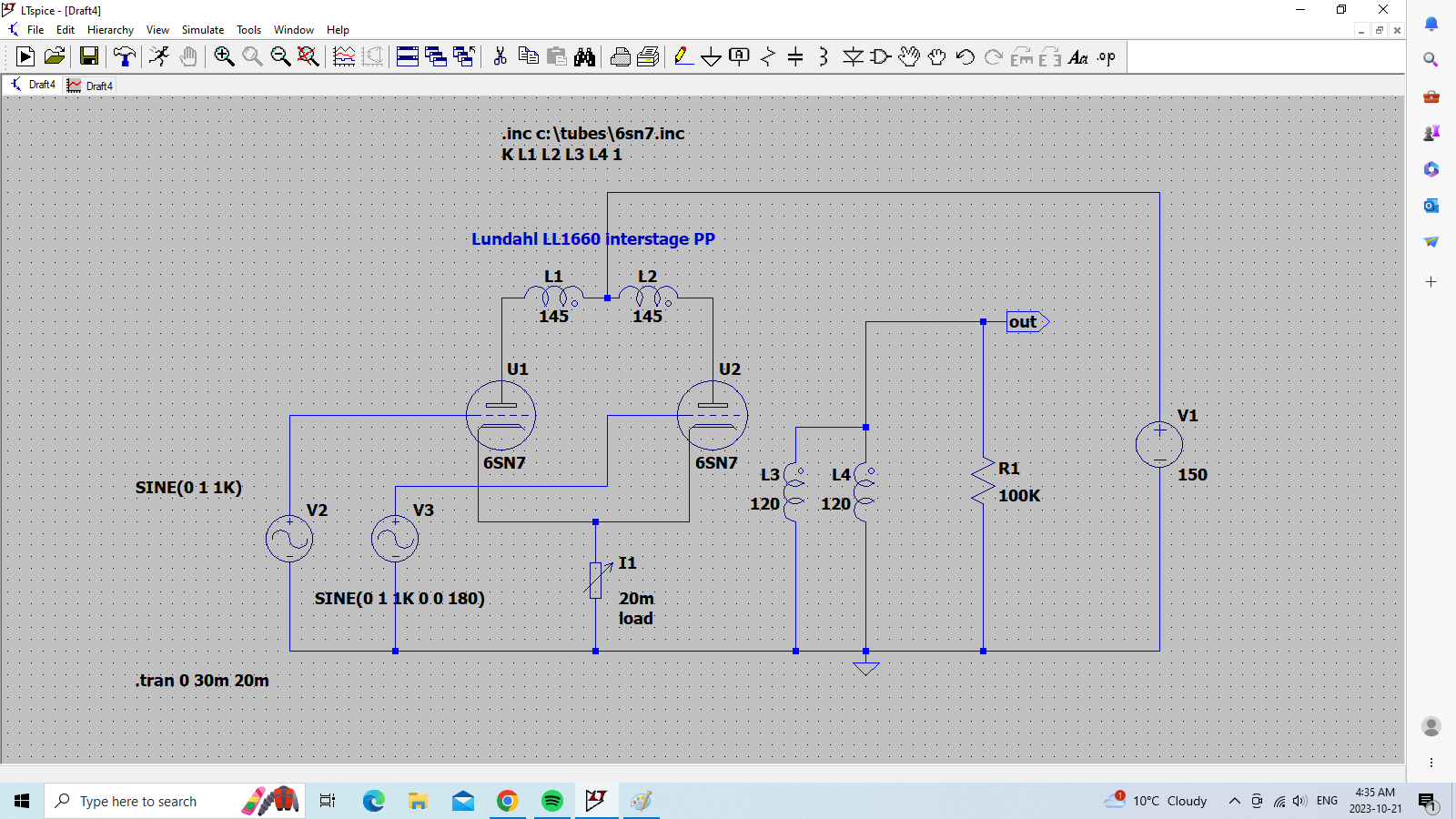Place a Diode component tool
The width and height of the screenshot is (1456, 819).
tap(853, 56)
